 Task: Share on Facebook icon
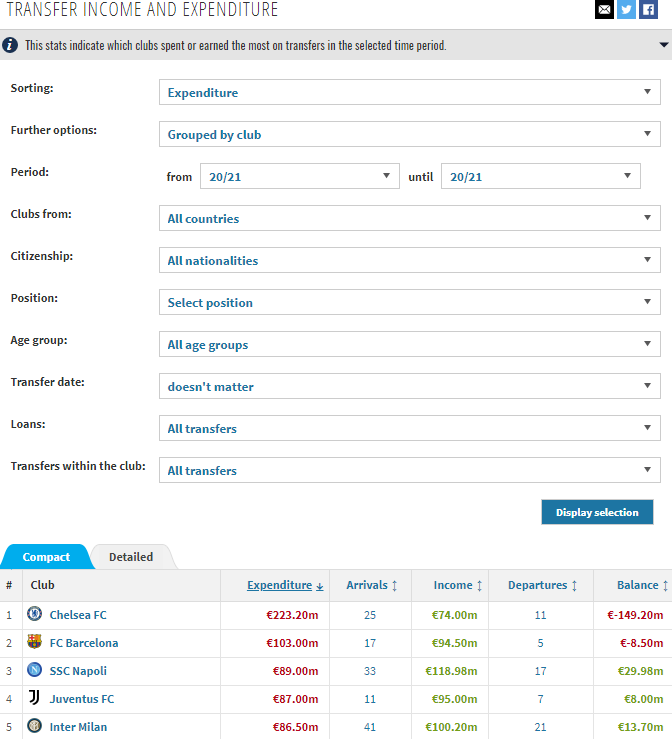[x=648, y=9]
